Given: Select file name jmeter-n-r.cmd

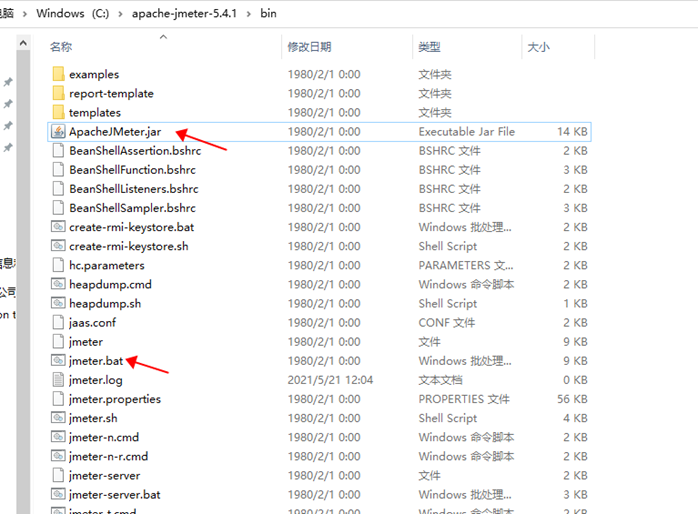Looking at the screenshot, I should 108,457.
